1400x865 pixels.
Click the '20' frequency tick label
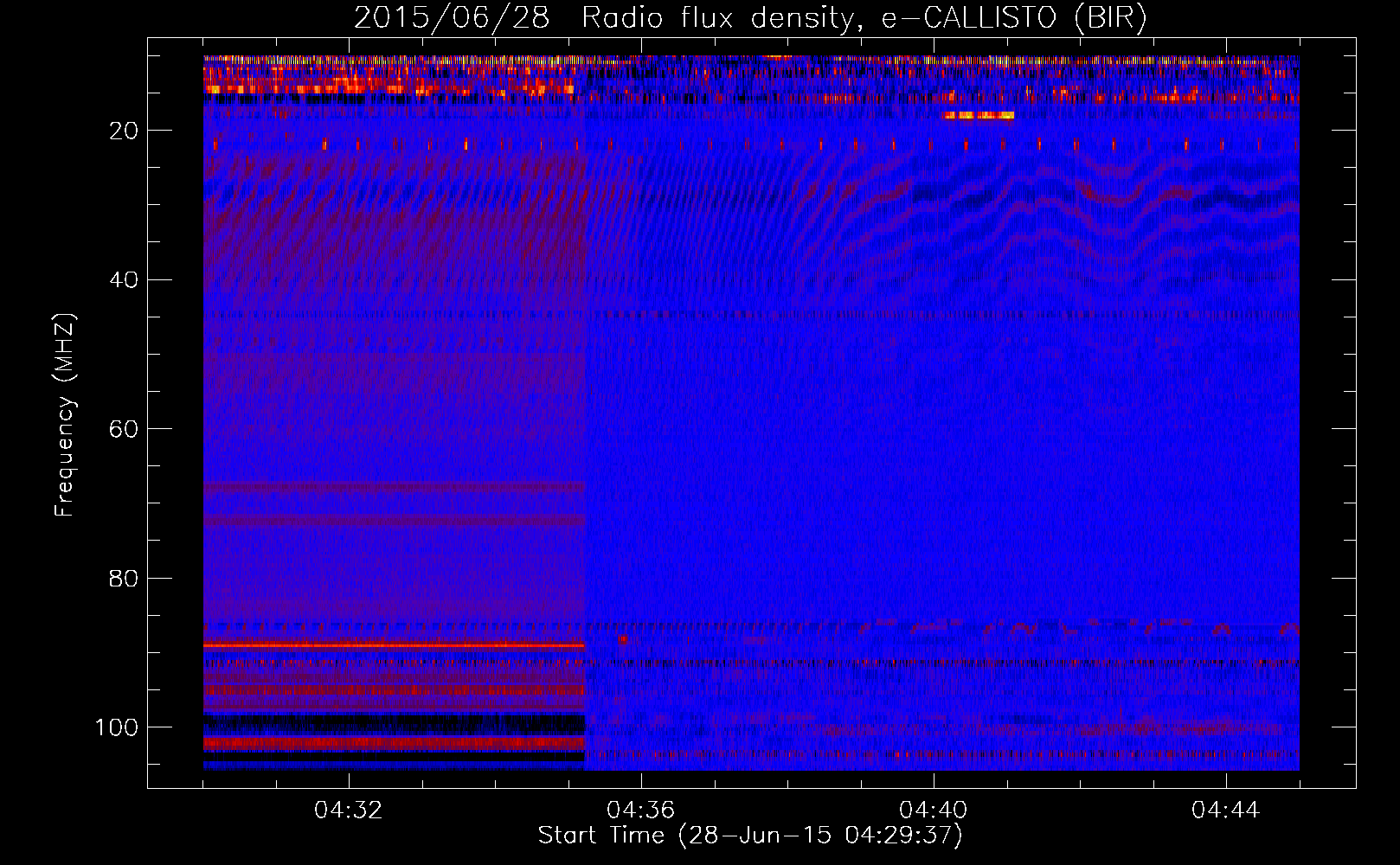click(x=124, y=131)
